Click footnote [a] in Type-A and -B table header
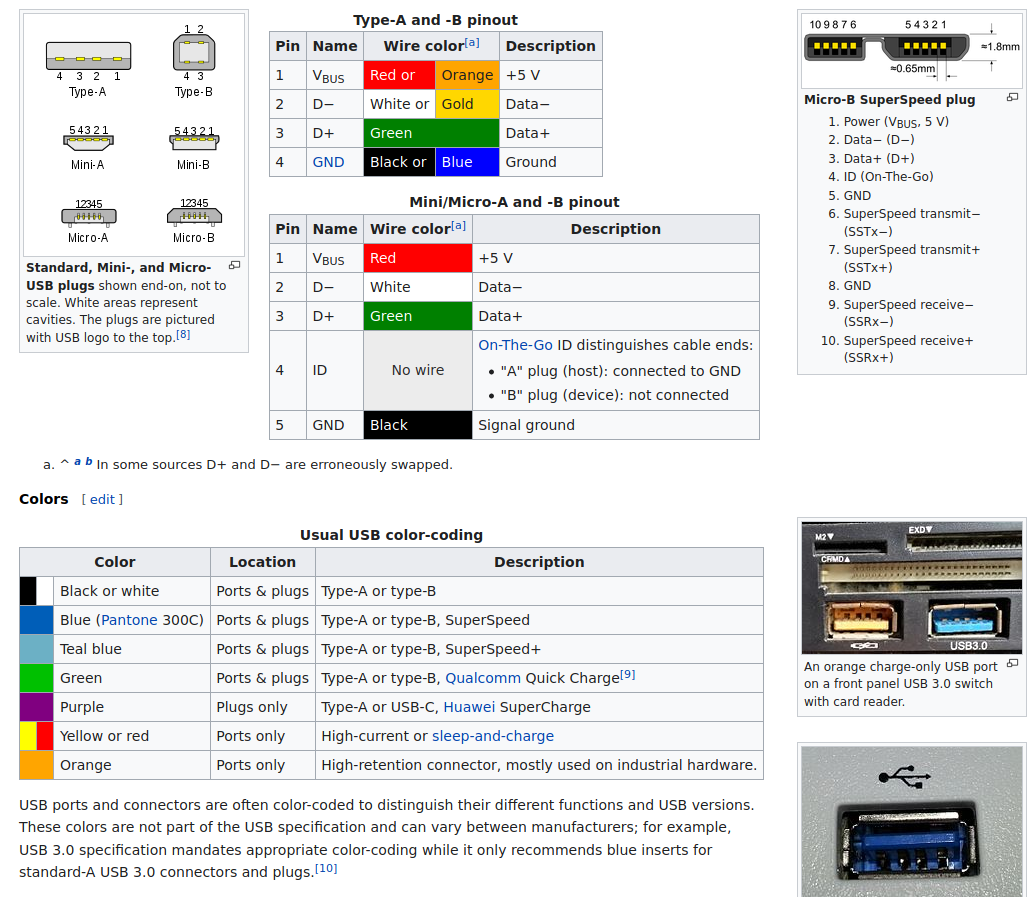This screenshot has height=897, width=1030. 472,43
